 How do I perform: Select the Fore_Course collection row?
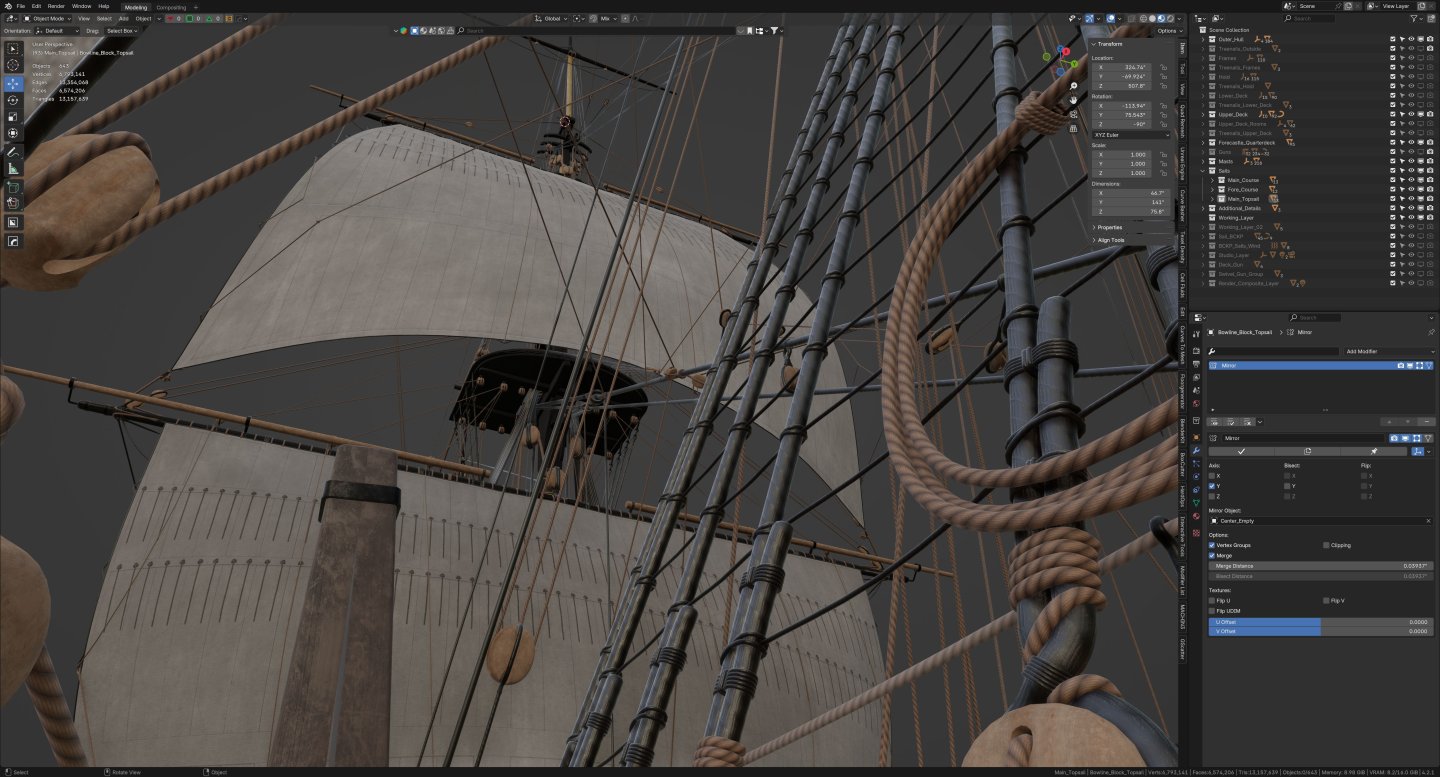(x=1243, y=189)
